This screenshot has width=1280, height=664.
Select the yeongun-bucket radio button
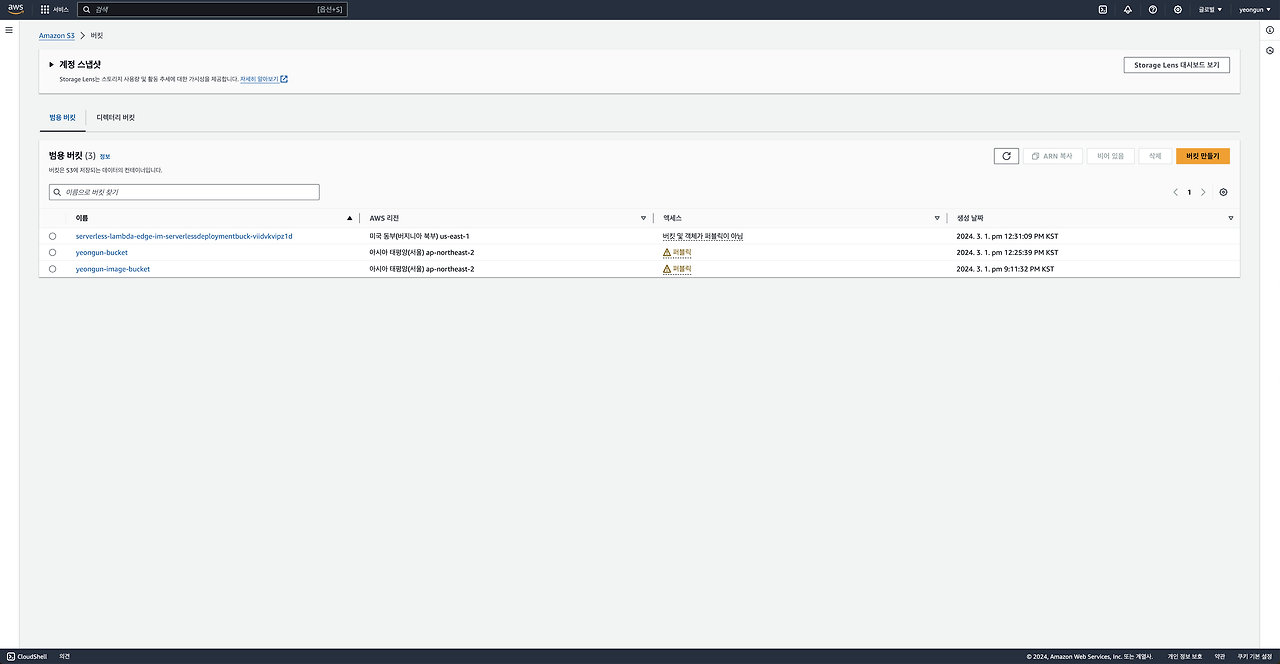pos(52,252)
